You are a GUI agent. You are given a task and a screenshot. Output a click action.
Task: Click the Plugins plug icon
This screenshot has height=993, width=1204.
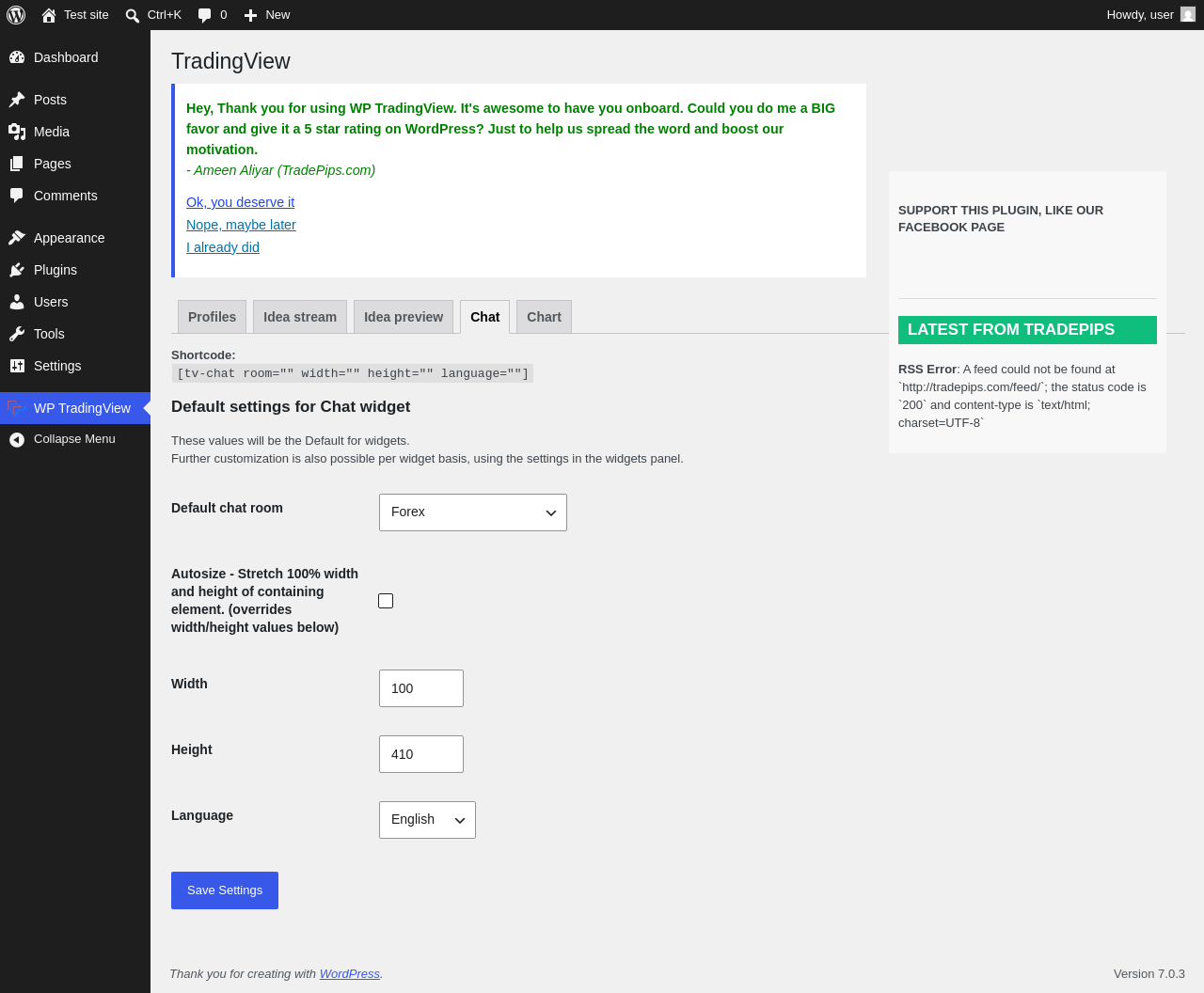[x=17, y=270]
